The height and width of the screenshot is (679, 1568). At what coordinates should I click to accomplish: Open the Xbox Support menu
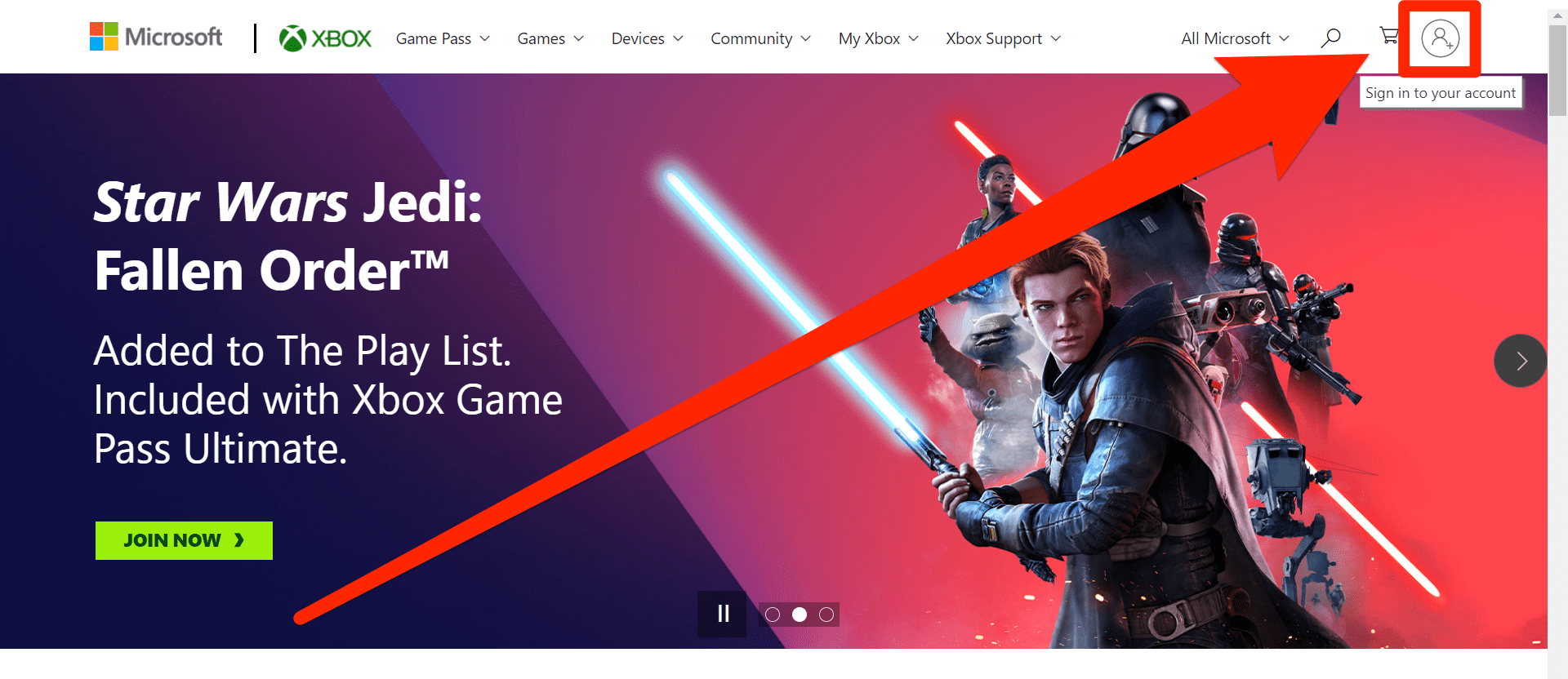coord(1003,38)
